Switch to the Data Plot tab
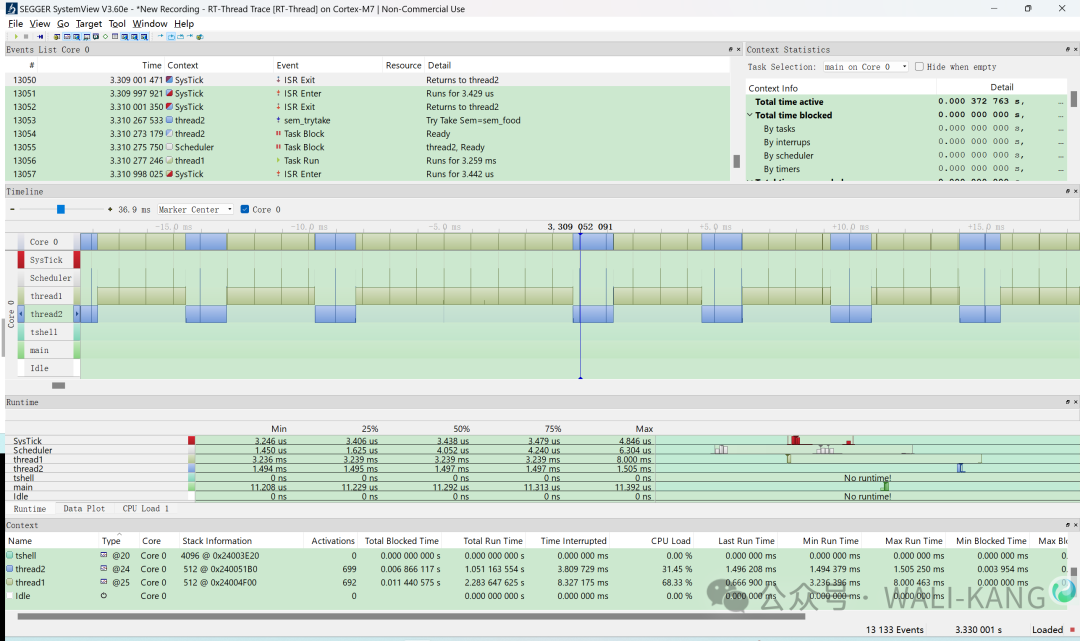The height and width of the screenshot is (641, 1080). coord(85,508)
